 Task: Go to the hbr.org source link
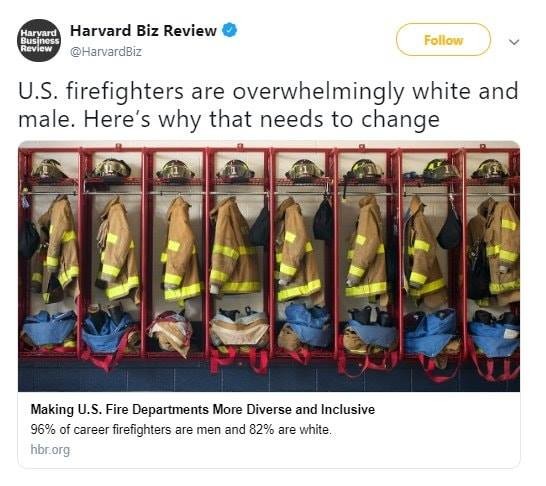[50, 449]
